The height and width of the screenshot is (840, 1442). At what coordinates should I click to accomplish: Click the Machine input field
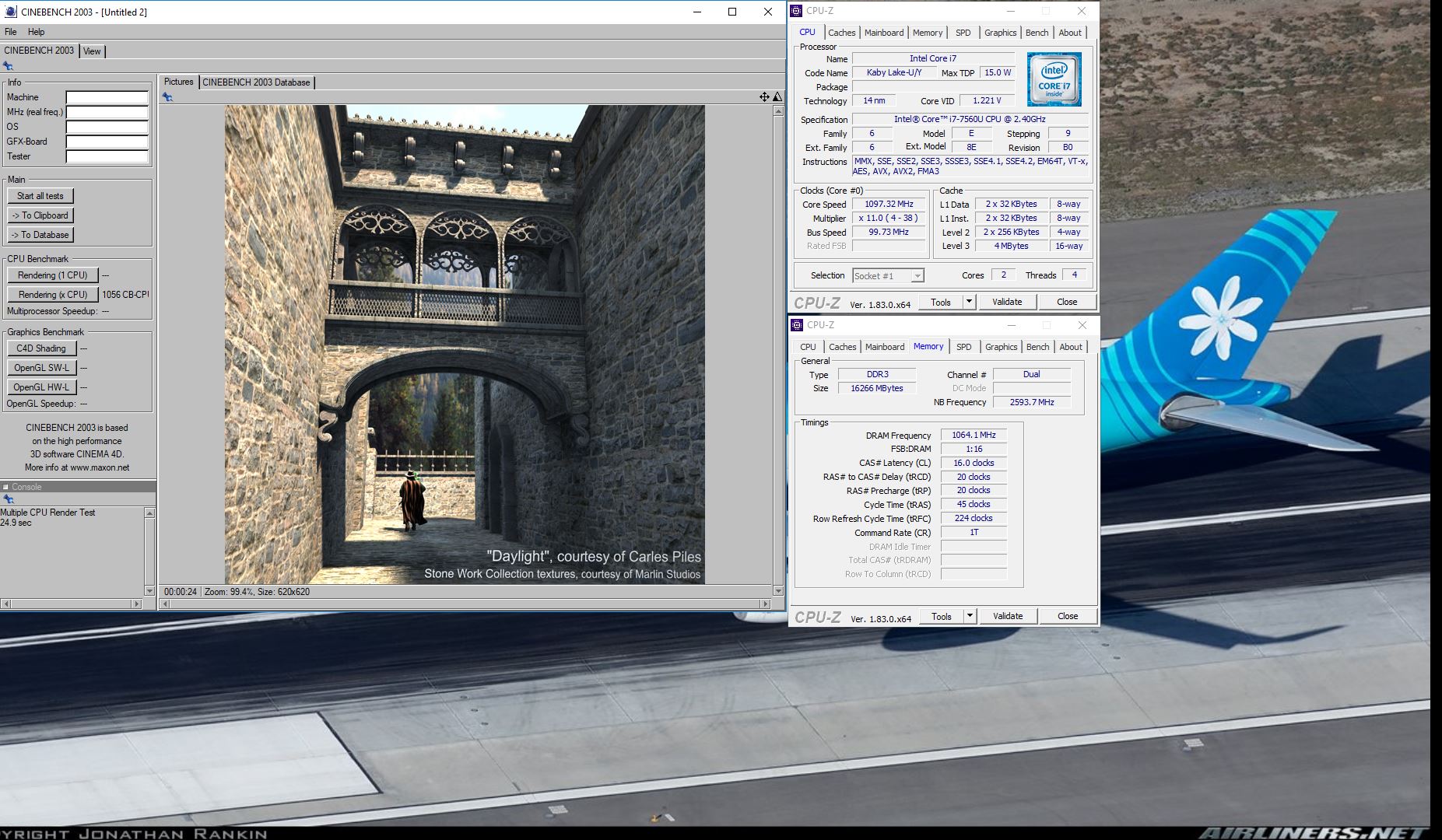click(x=107, y=97)
